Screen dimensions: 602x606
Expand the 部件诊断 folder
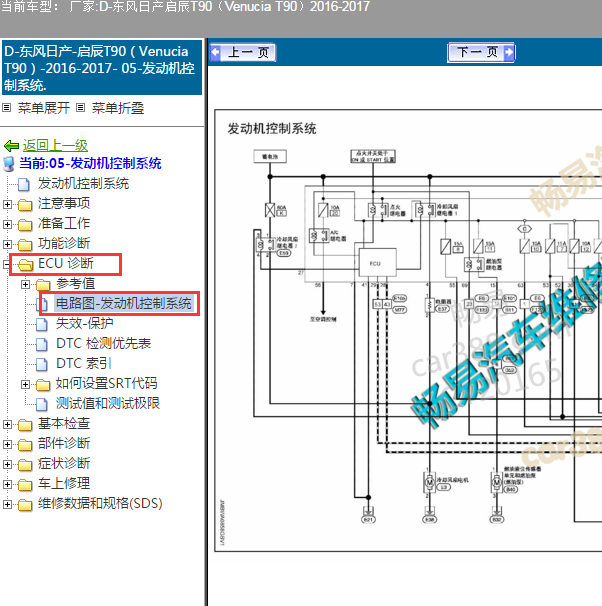(7, 445)
